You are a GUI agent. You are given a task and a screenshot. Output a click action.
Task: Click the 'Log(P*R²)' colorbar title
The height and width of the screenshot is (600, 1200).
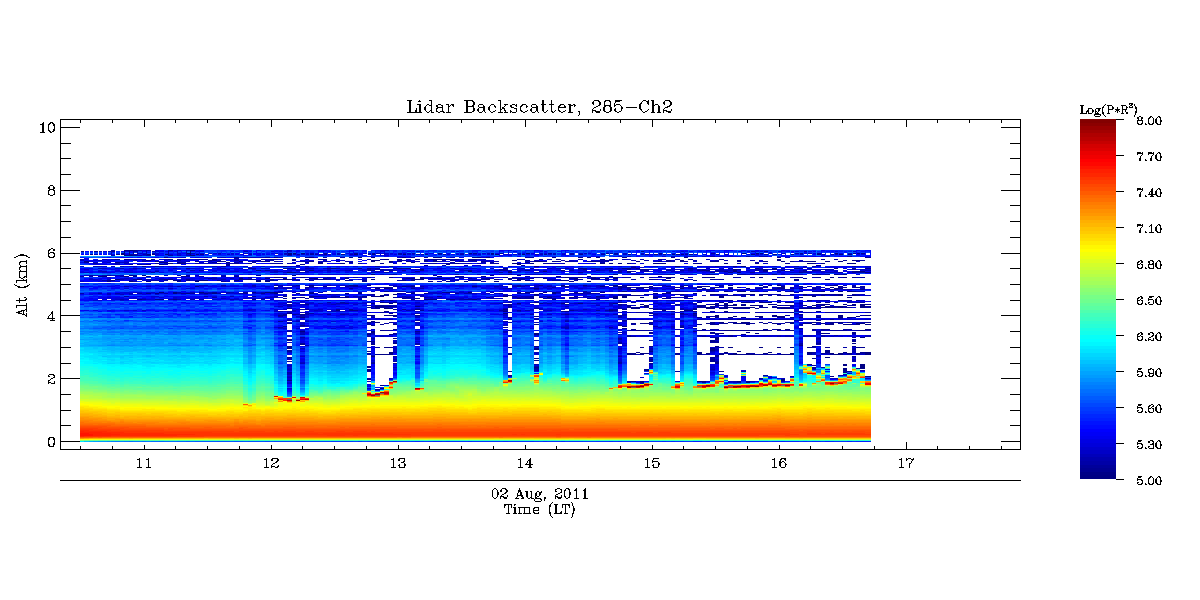(1109, 108)
